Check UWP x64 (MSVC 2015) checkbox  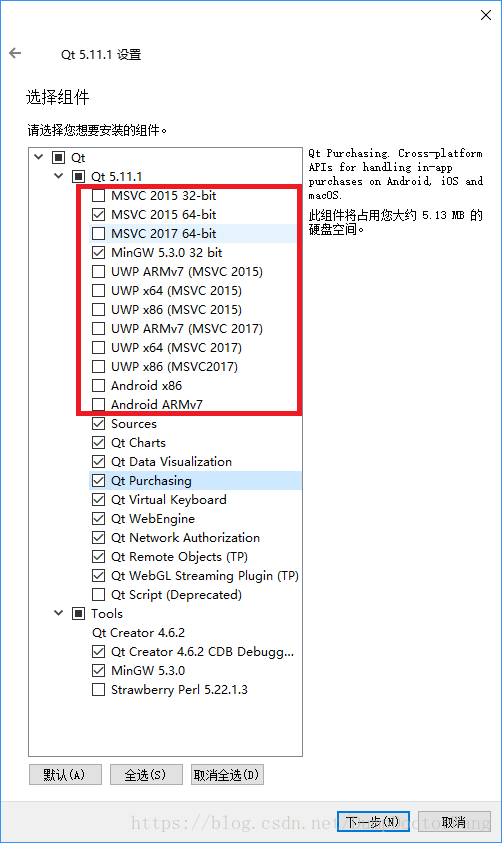[x=98, y=290]
